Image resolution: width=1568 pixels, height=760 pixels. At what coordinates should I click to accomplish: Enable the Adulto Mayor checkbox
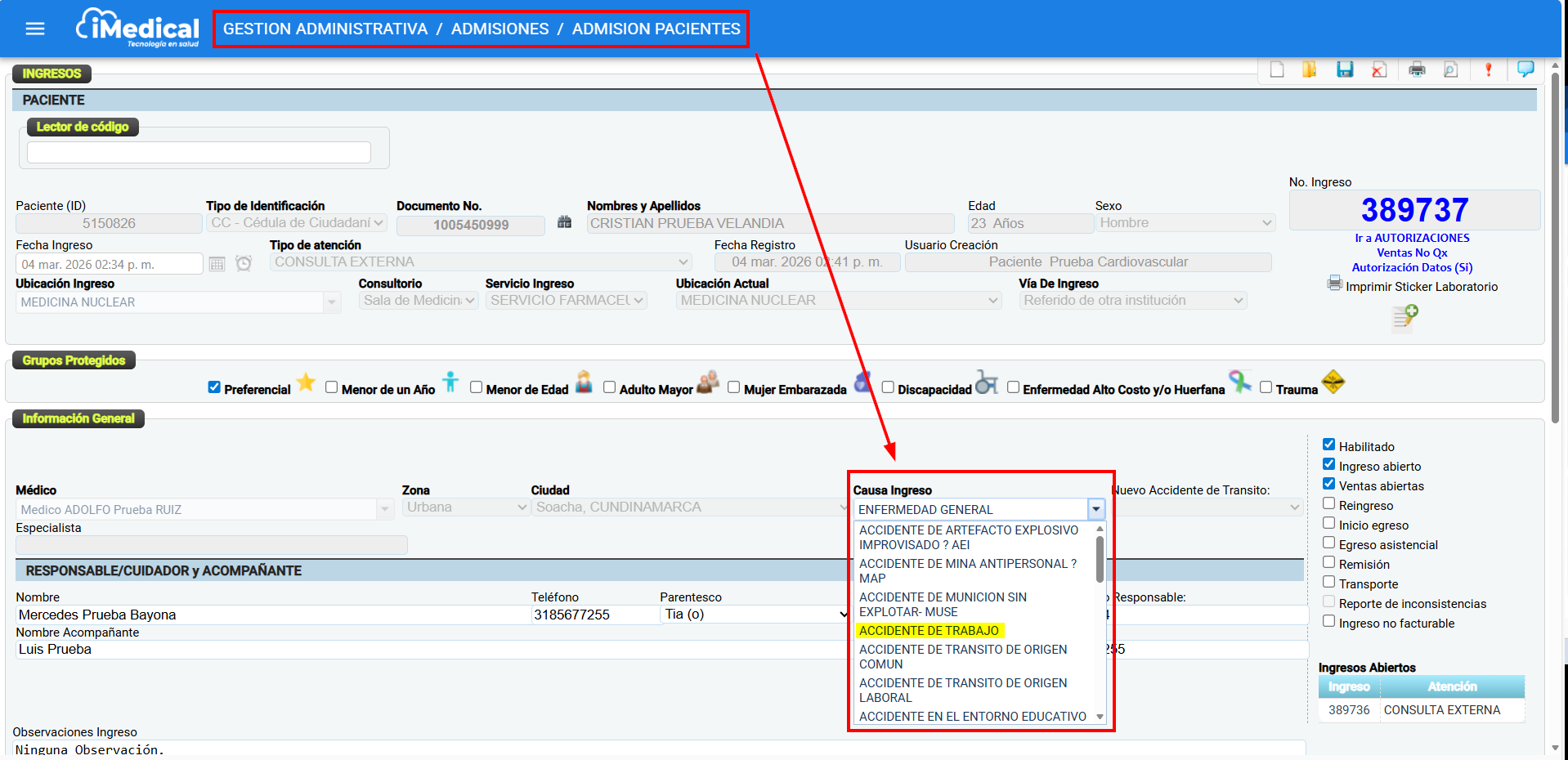pyautogui.click(x=609, y=387)
